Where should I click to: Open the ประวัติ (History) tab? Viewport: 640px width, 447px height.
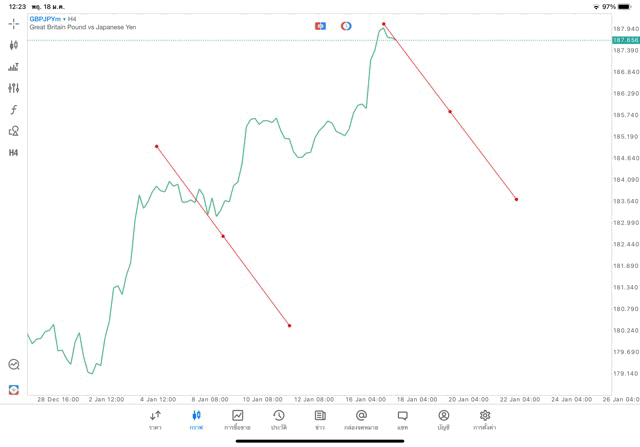coord(278,419)
